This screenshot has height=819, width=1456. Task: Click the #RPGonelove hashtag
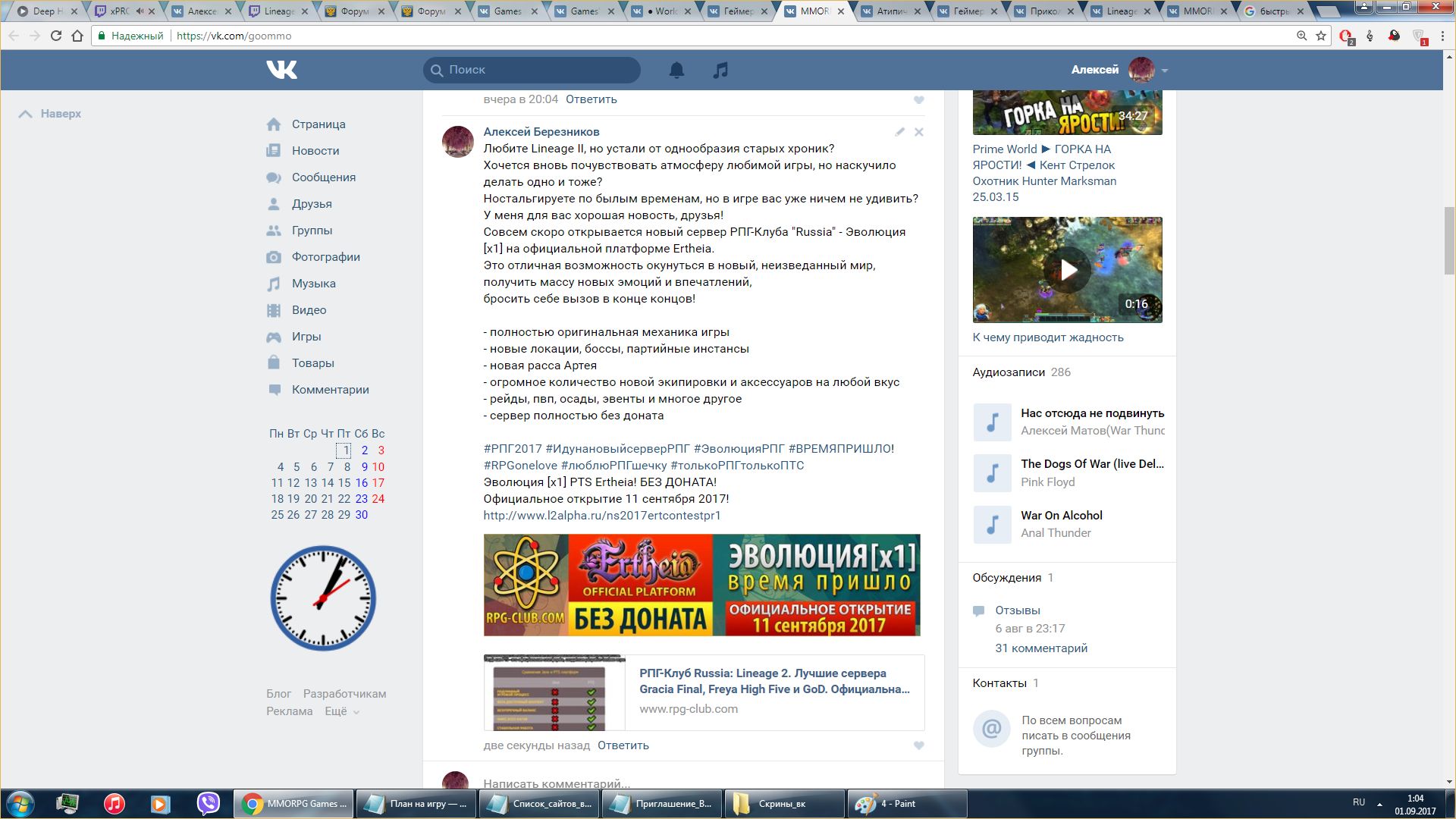pyautogui.click(x=520, y=466)
